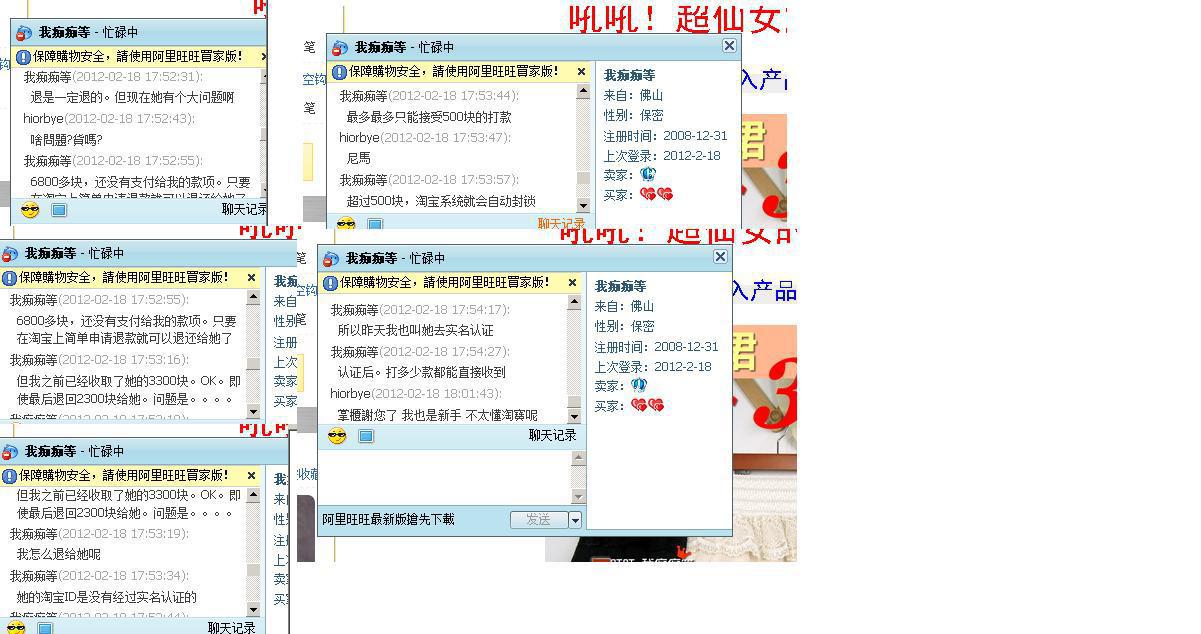Click screenshot tool icon beside 发送 window's smiley
Image resolution: width=1201 pixels, height=634 pixels.
click(366, 436)
